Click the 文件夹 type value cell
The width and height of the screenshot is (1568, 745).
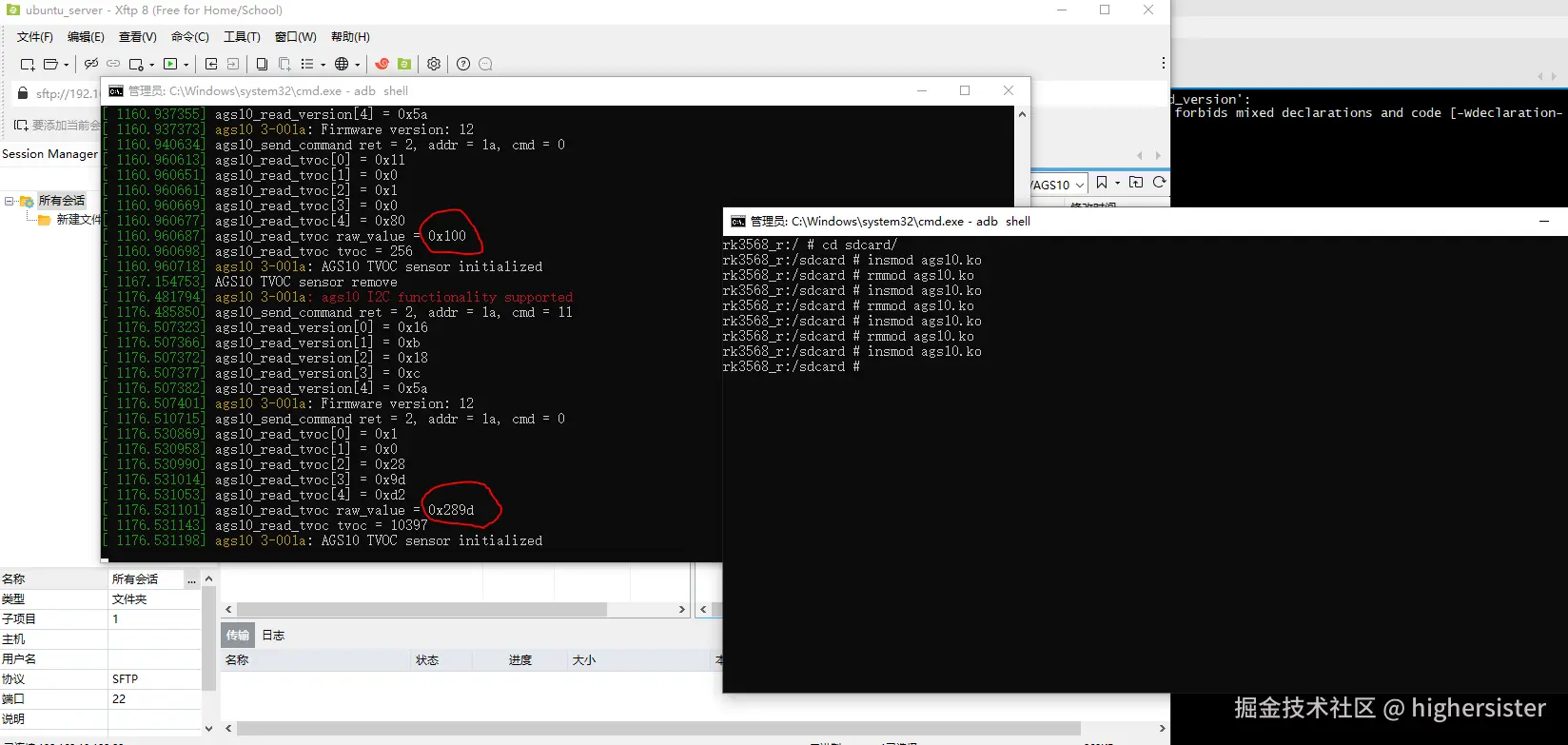tap(154, 599)
